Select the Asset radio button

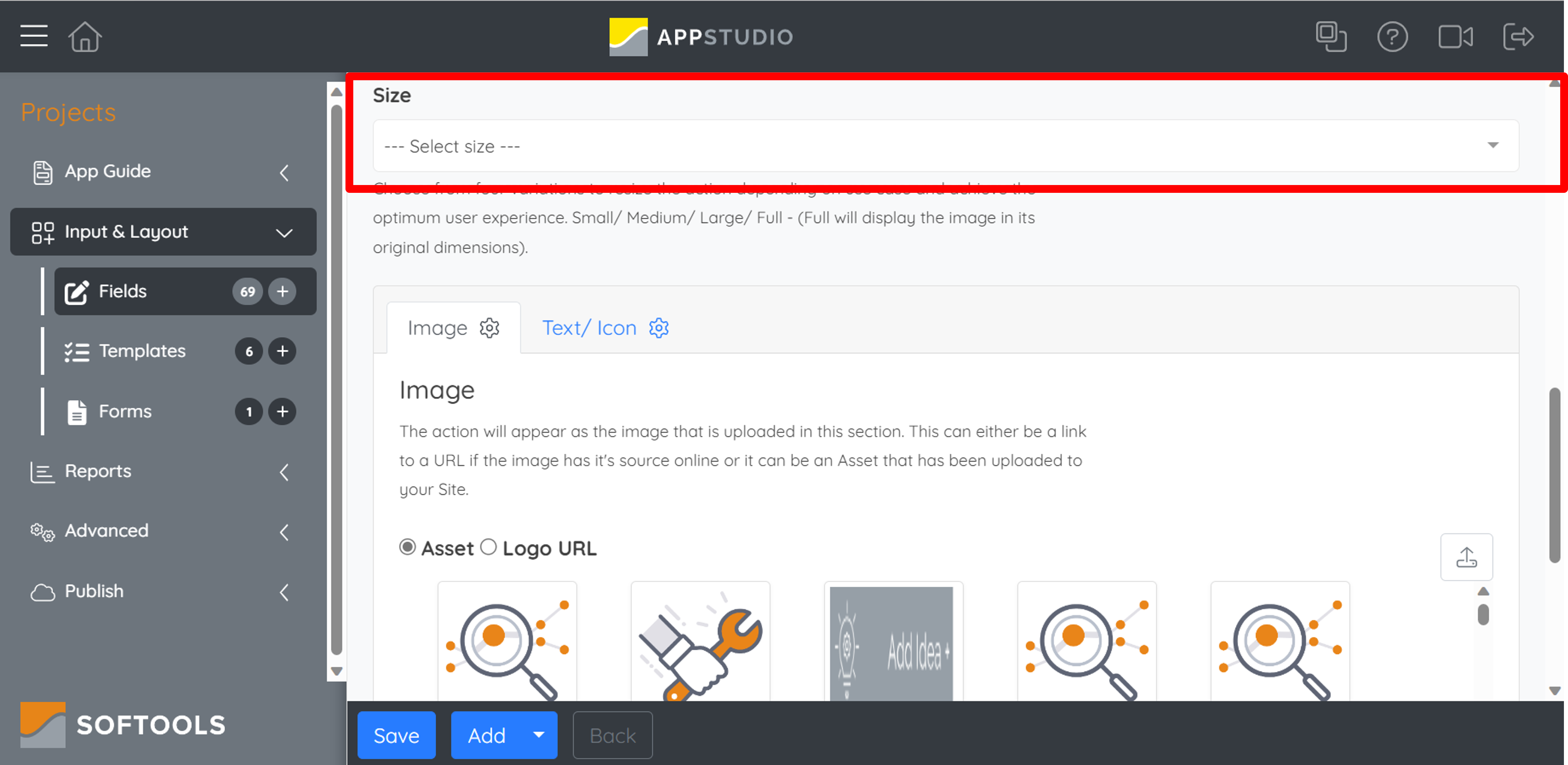(x=407, y=547)
